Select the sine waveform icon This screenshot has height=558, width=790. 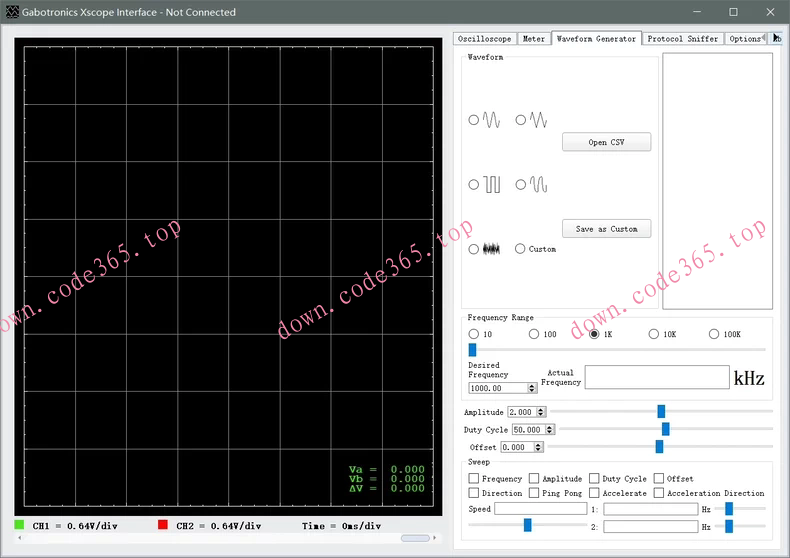[x=490, y=120]
